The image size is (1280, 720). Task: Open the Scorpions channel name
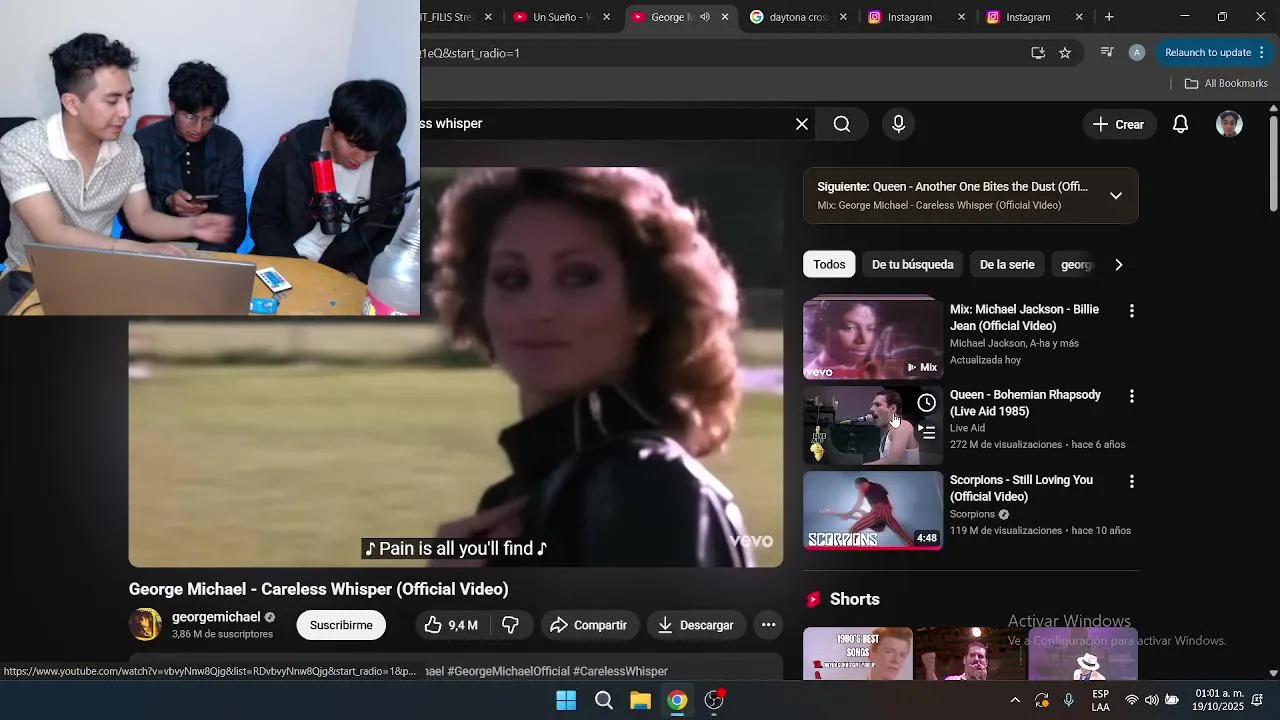click(972, 514)
